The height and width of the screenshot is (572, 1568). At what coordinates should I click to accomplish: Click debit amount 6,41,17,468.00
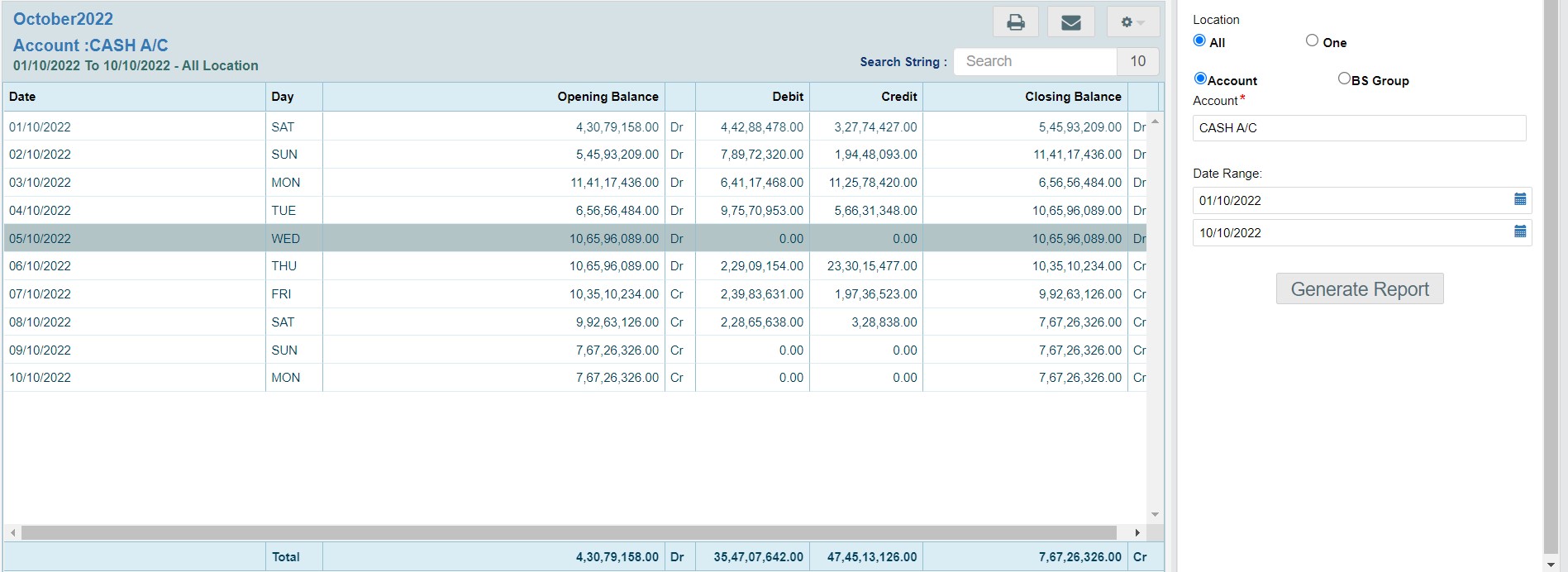(762, 183)
